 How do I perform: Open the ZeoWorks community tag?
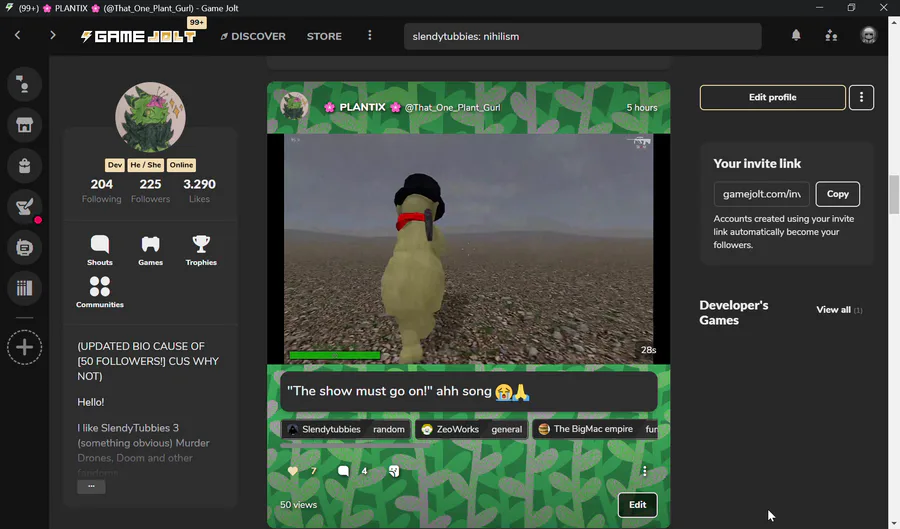click(x=451, y=429)
